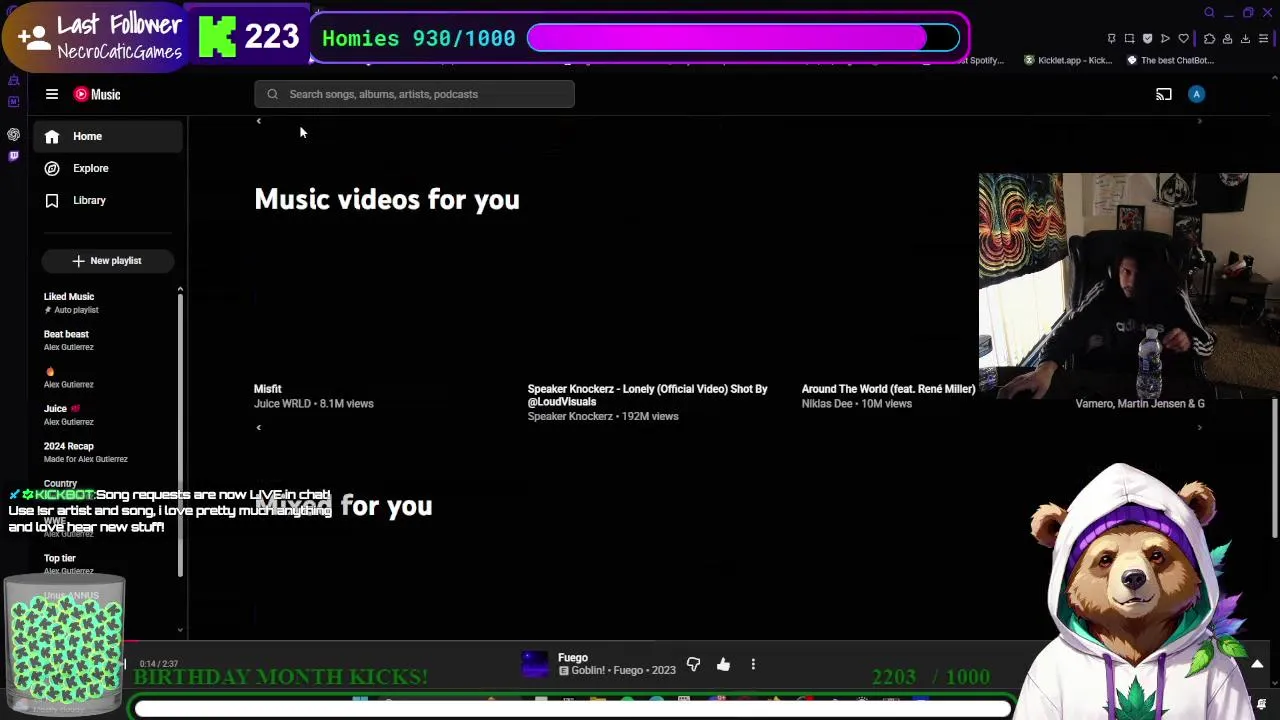Open the three-dot menu for Fuego

753,664
